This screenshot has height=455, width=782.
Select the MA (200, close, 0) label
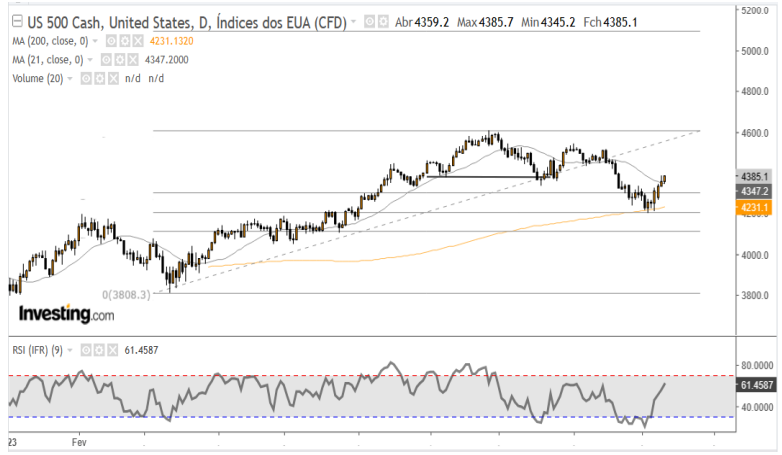tap(50, 41)
